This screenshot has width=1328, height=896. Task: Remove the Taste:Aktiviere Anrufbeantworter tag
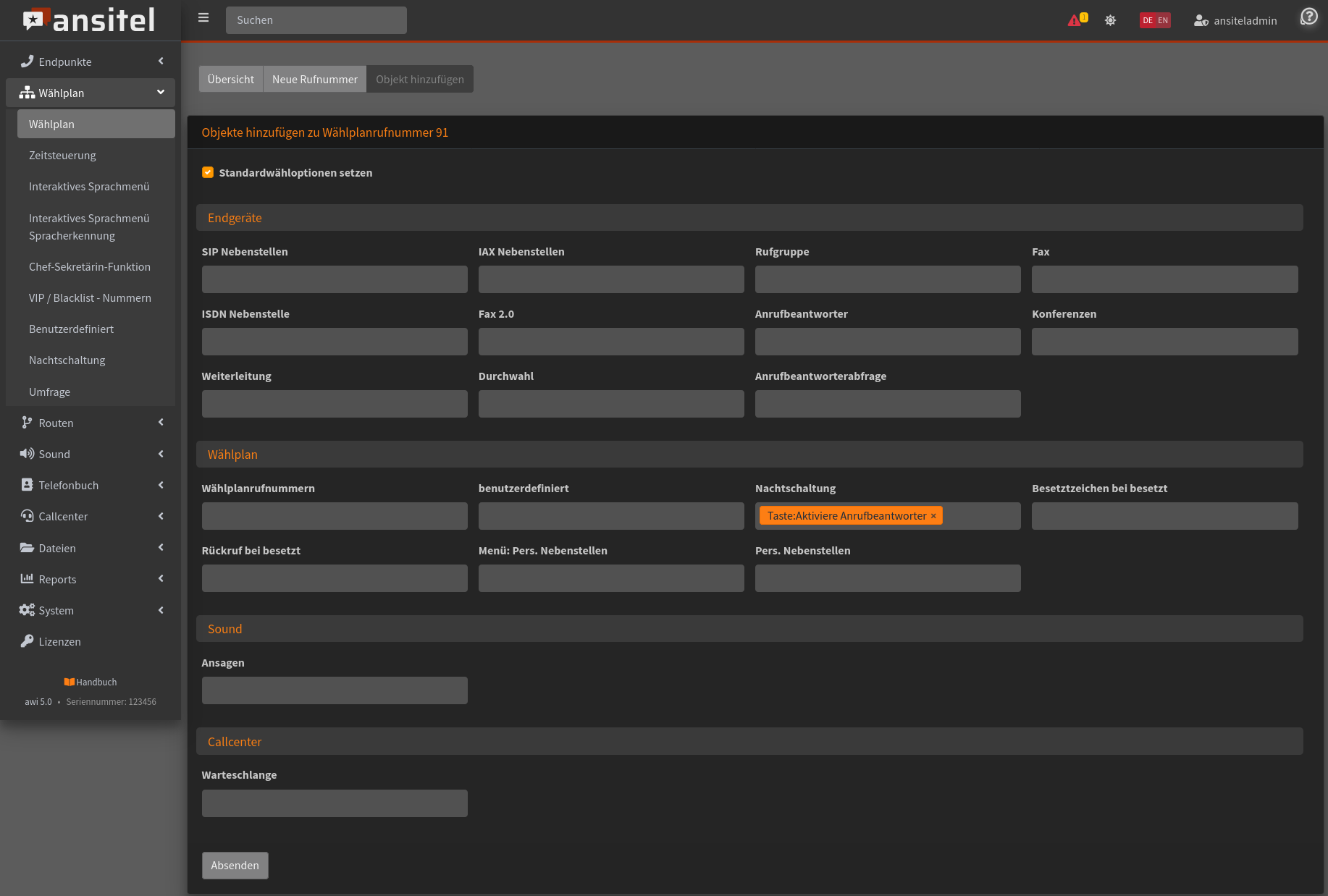[x=933, y=516]
